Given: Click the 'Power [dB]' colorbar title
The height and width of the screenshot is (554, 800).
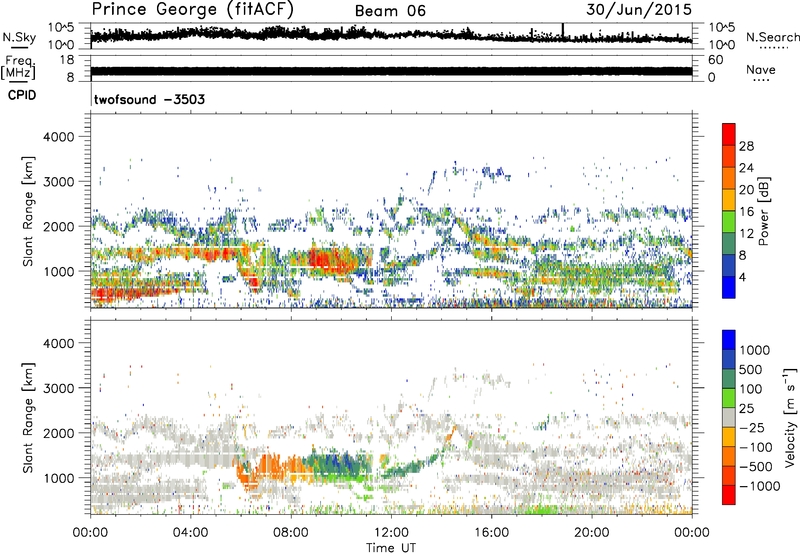Looking at the screenshot, I should (764, 211).
